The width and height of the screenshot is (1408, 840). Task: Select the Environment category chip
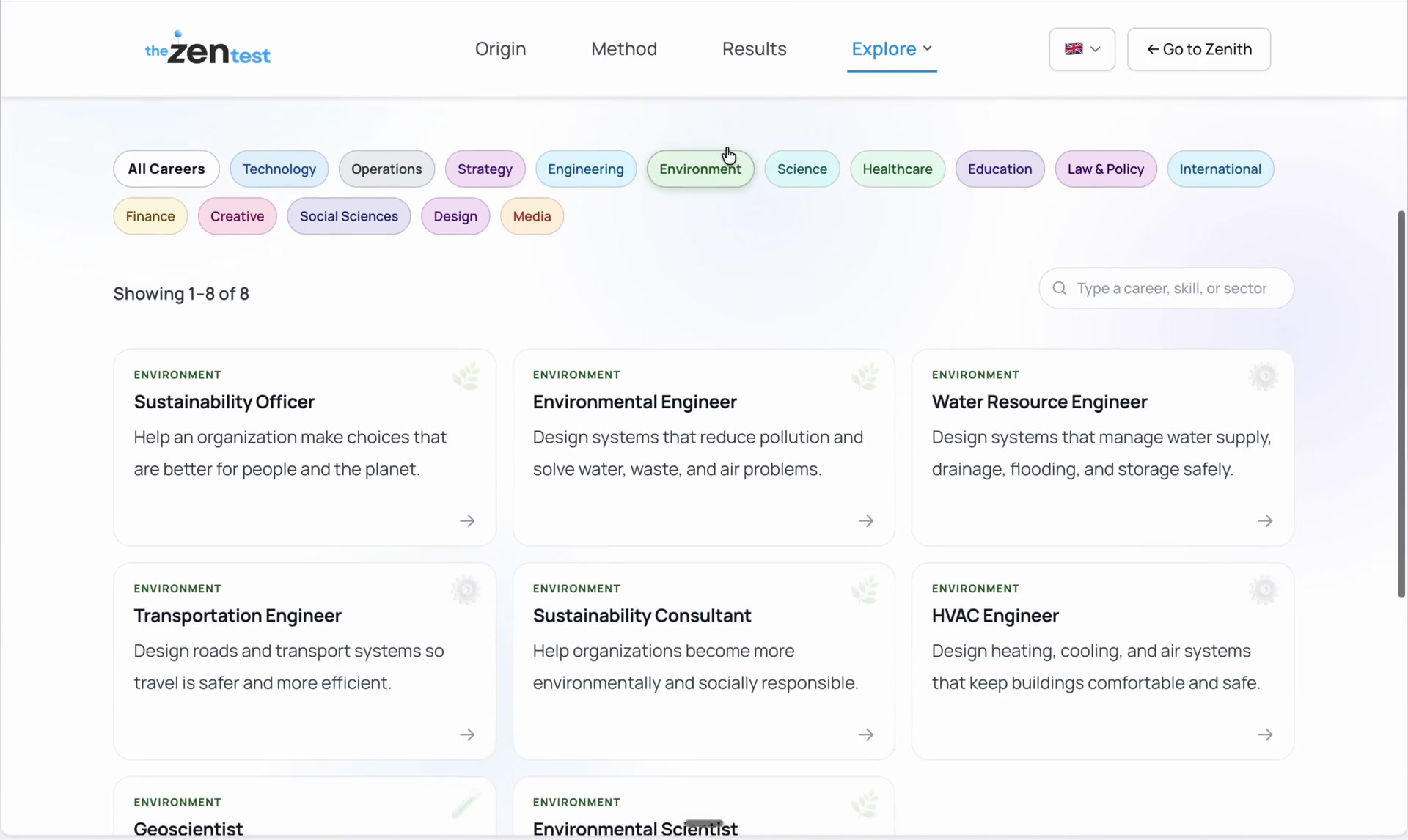click(700, 169)
